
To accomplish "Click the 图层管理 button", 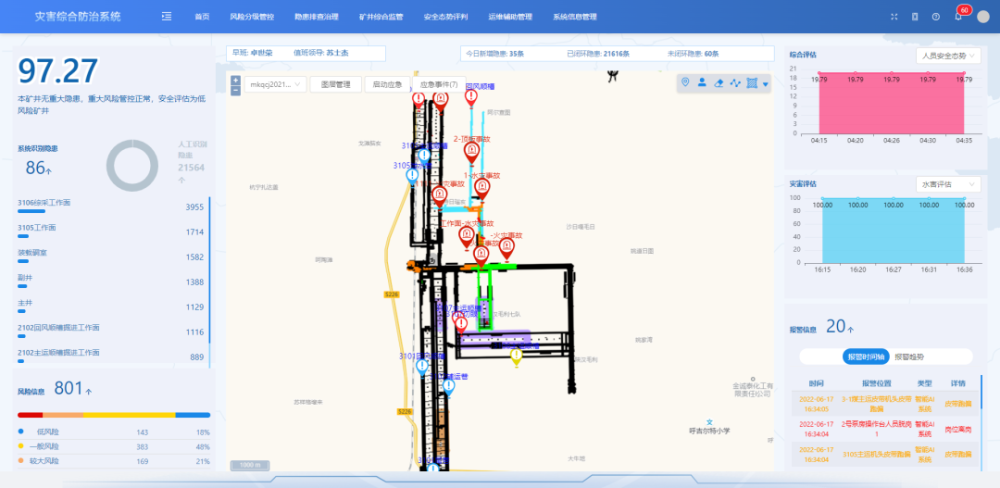I will pyautogui.click(x=335, y=85).
